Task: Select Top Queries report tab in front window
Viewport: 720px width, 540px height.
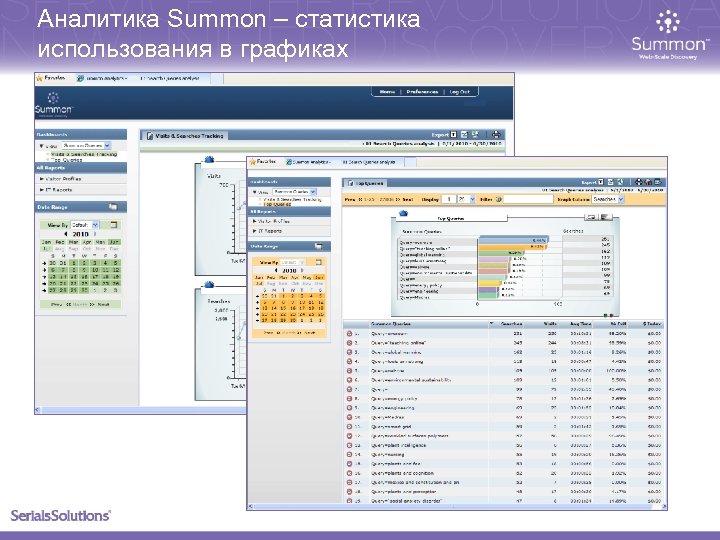Action: pyautogui.click(x=366, y=183)
